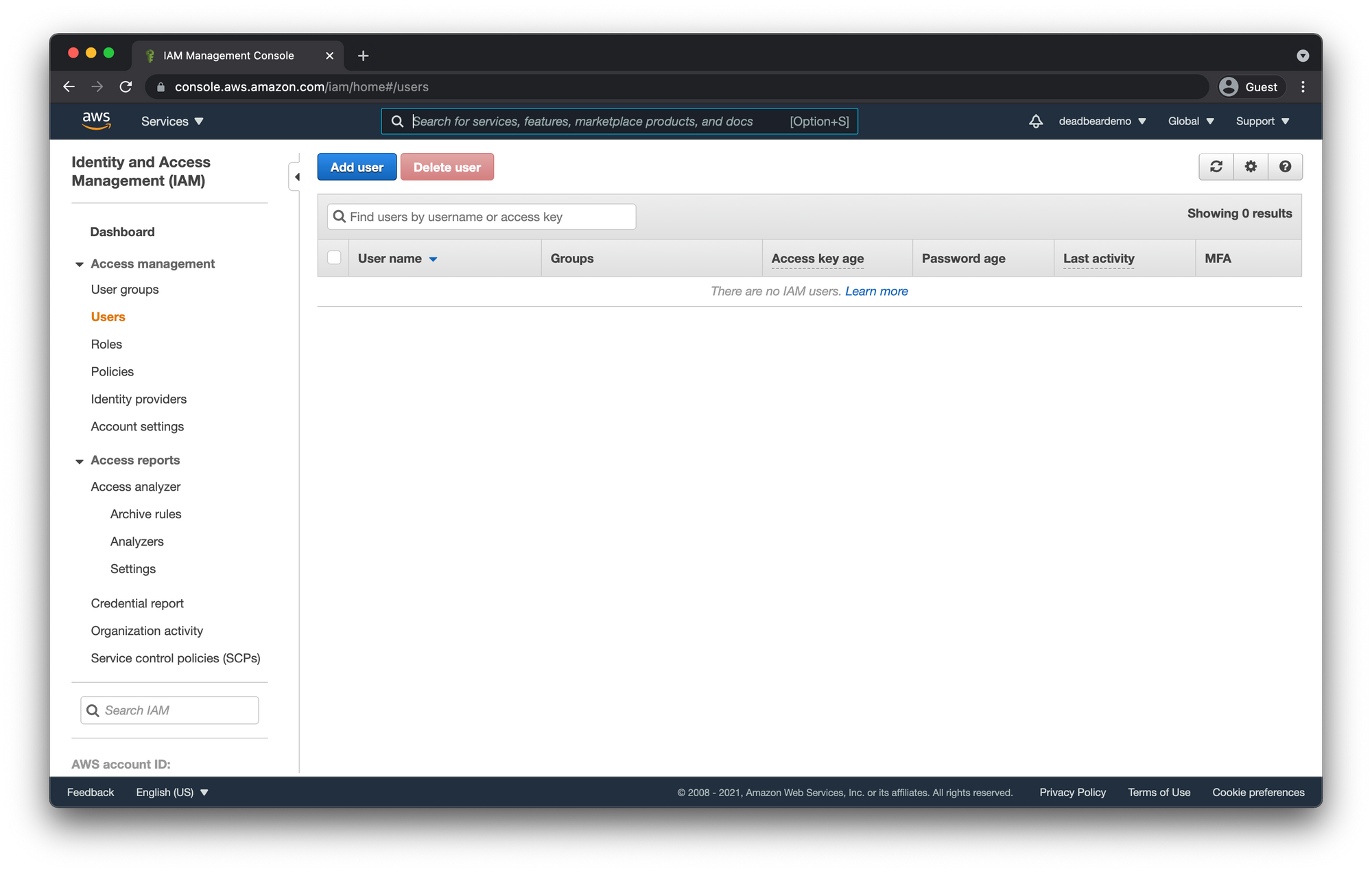This screenshot has width=1372, height=873.
Task: Reload the page in browser
Action: pyautogui.click(x=126, y=87)
